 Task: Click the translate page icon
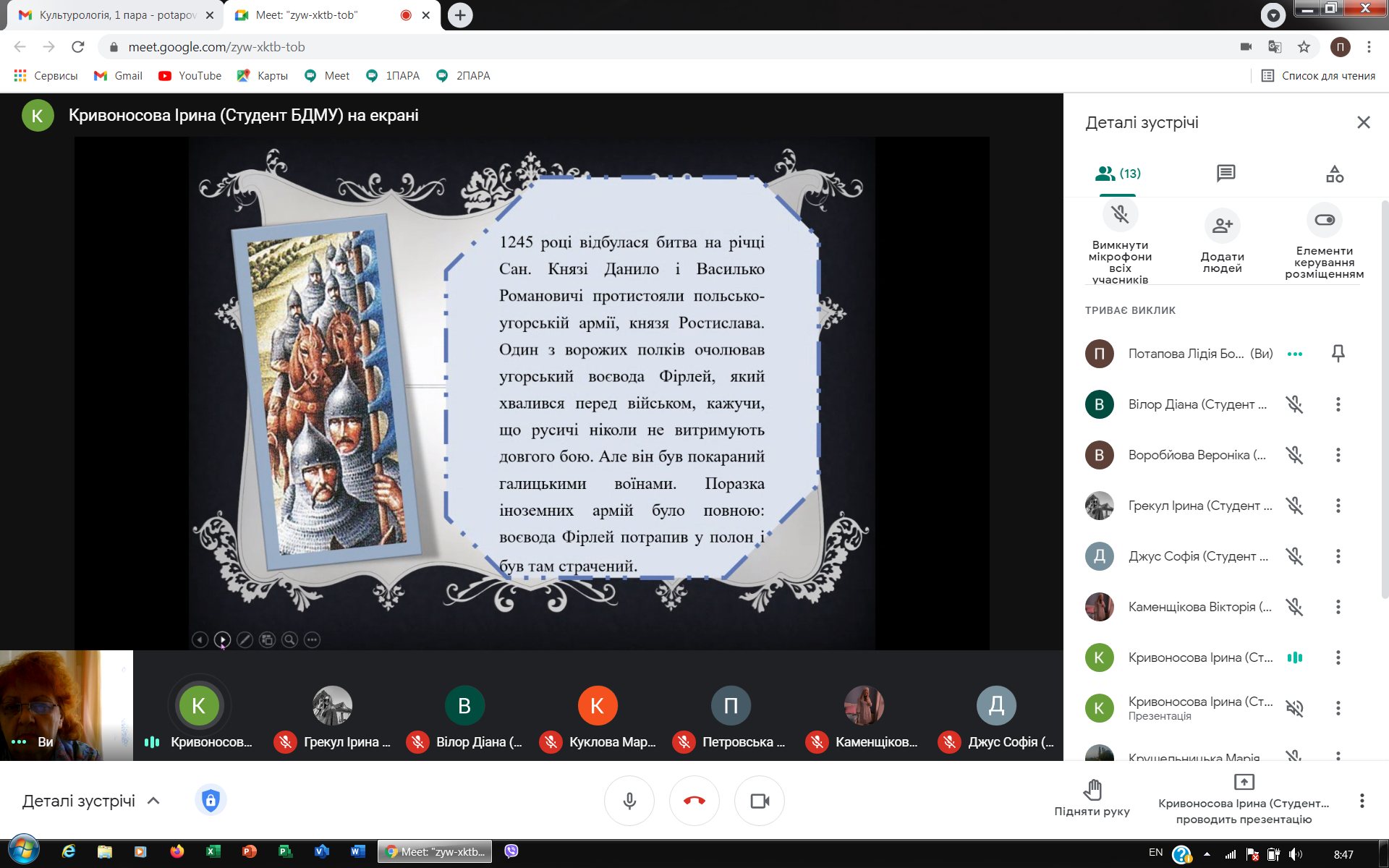[x=1275, y=47]
